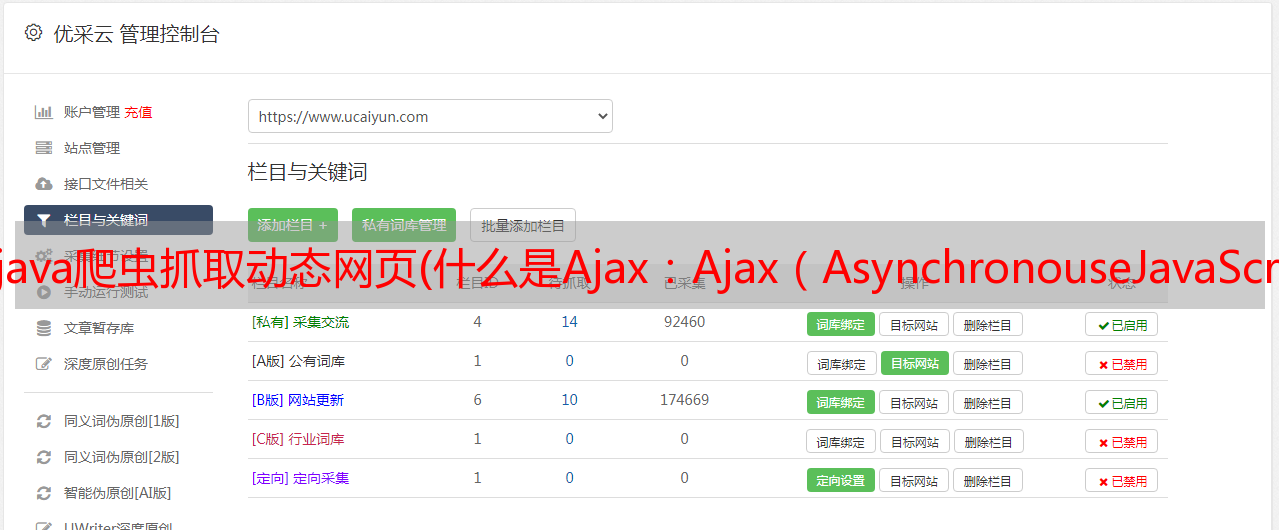Image resolution: width=1279 pixels, height=530 pixels.
Task: Click the gear icon beside 优采云 管理控制台
Action: click(x=33, y=33)
